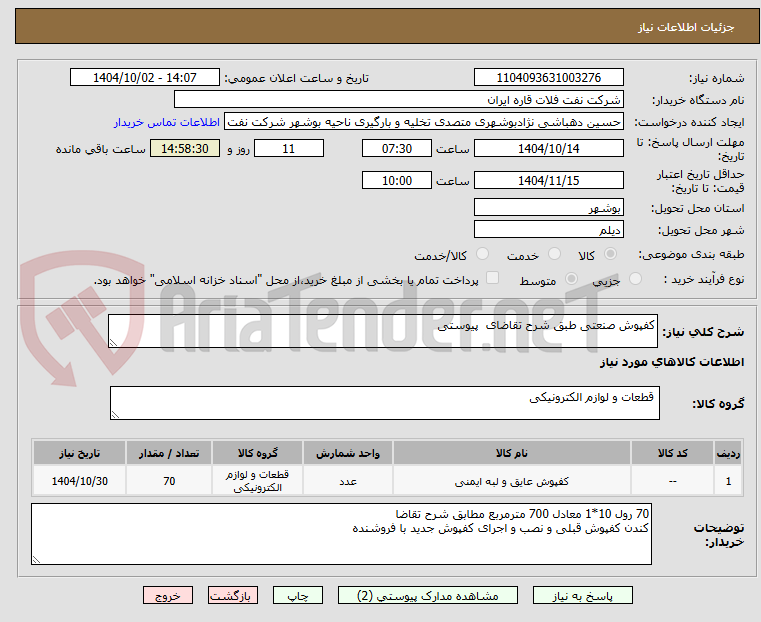Click the resize handle of توضیحات خریدار box
The height and width of the screenshot is (622, 761).
[36, 560]
